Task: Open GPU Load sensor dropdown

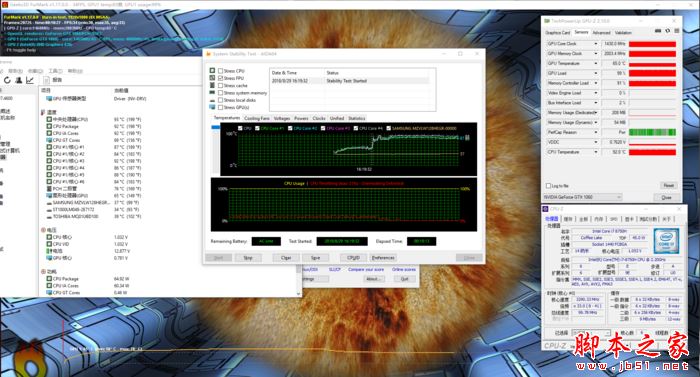Action: (595, 73)
